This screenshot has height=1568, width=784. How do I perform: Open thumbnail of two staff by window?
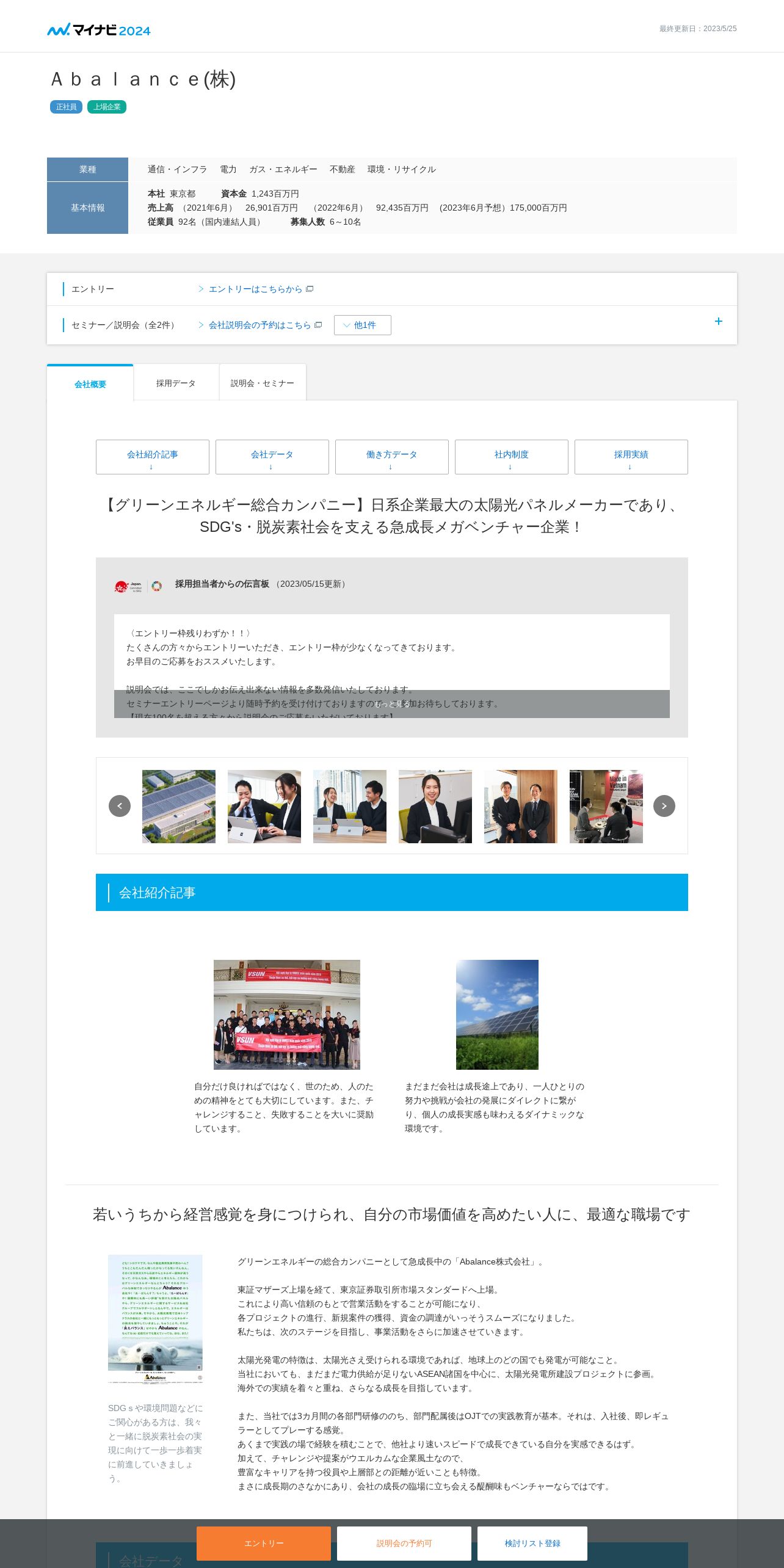350,807
